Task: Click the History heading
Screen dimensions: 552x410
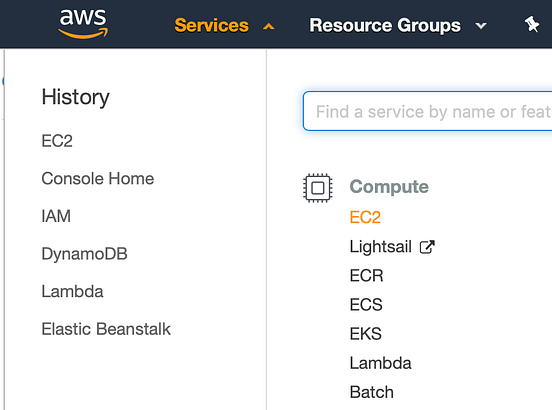Action: tap(76, 97)
